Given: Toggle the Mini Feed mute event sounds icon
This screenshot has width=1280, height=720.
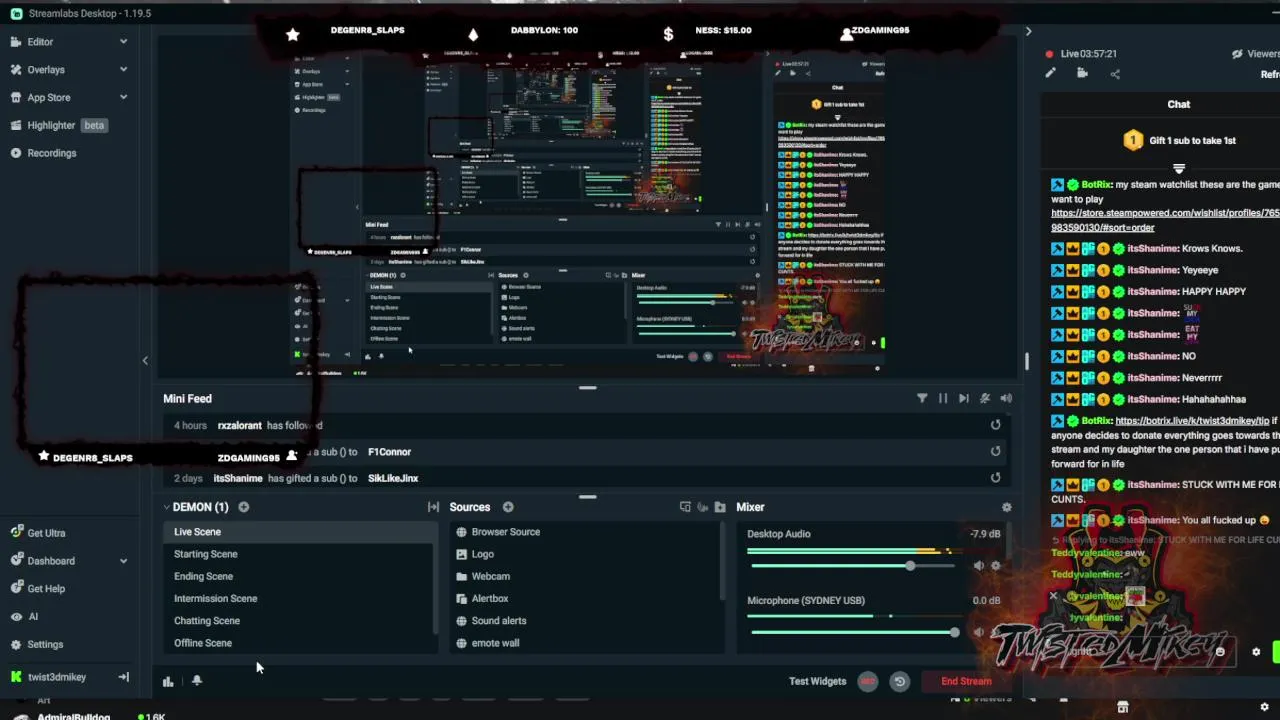Looking at the screenshot, I should click(x=985, y=398).
